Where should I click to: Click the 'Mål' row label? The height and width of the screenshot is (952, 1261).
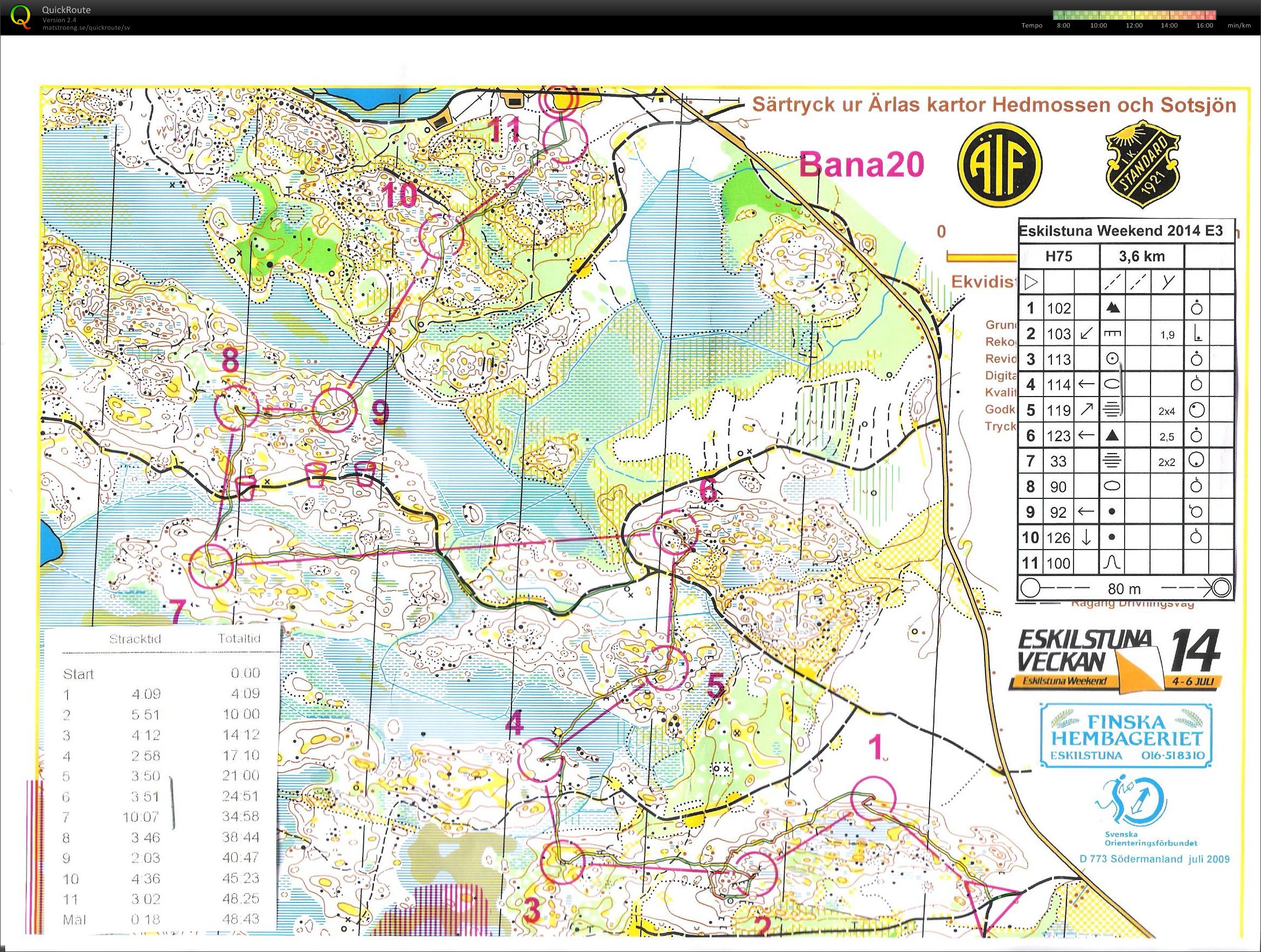click(x=75, y=920)
